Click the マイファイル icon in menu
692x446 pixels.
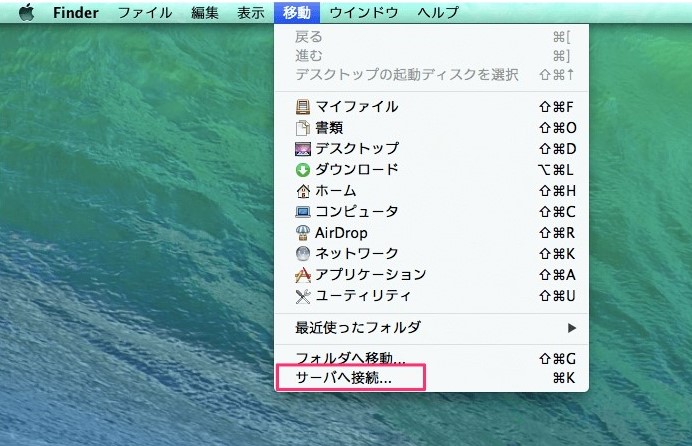(x=304, y=107)
